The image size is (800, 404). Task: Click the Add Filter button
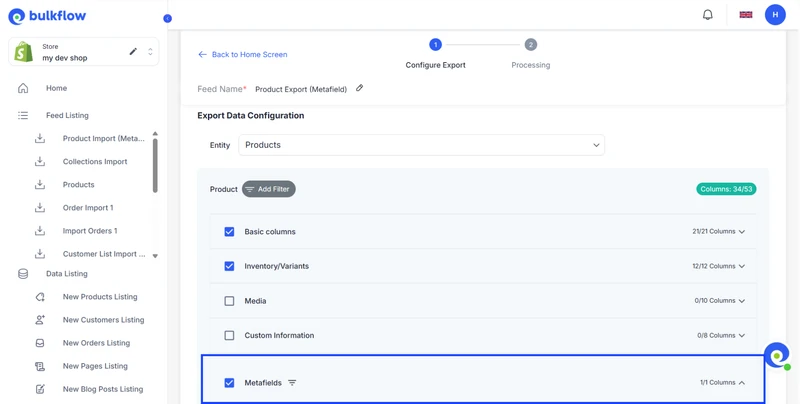(269, 189)
